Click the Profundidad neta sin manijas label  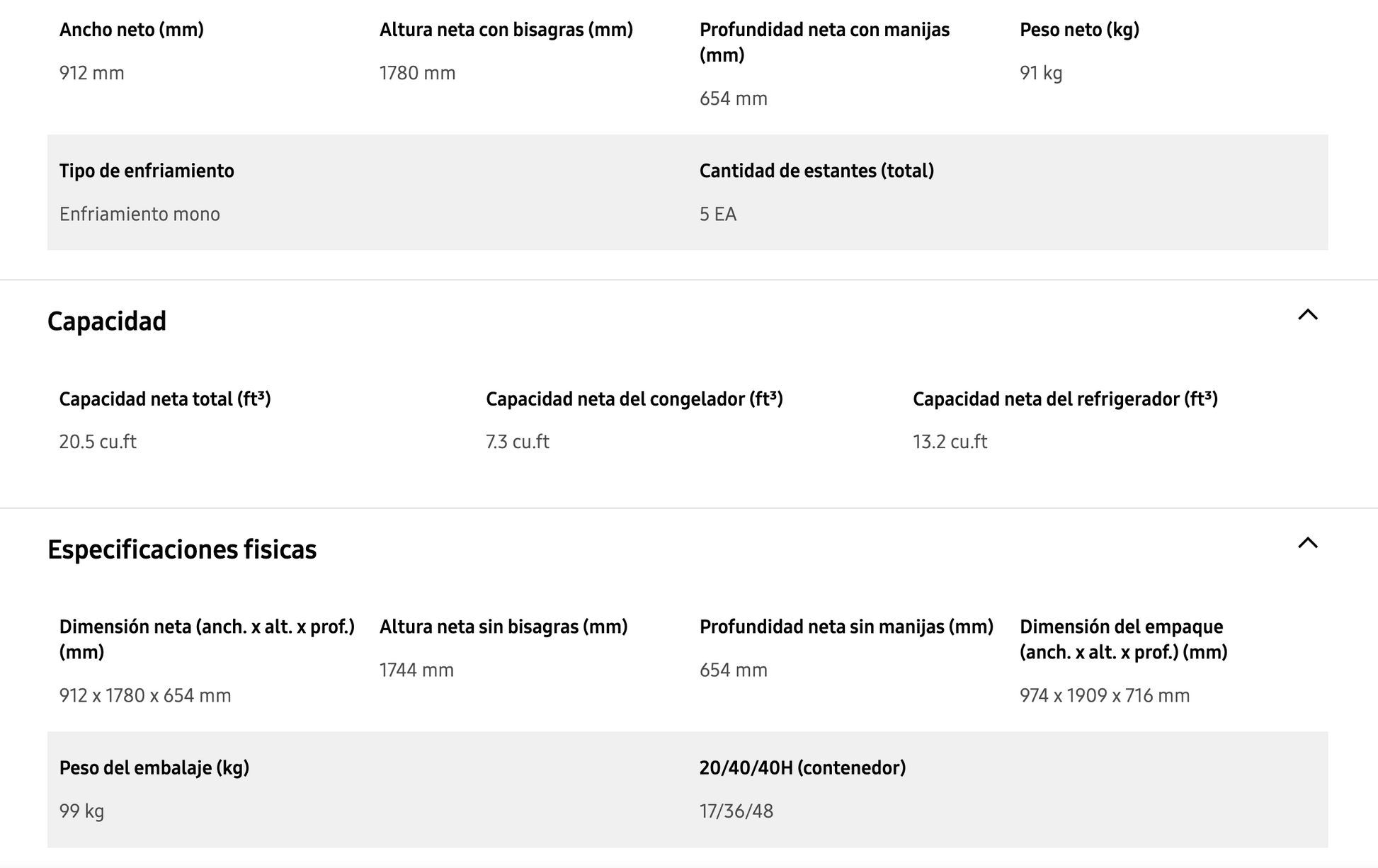click(x=846, y=627)
